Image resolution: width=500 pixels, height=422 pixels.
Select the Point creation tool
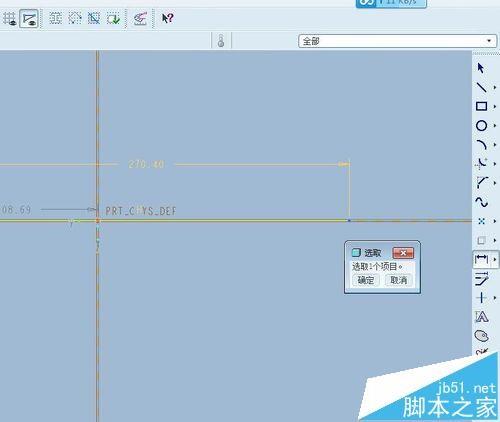click(x=481, y=221)
